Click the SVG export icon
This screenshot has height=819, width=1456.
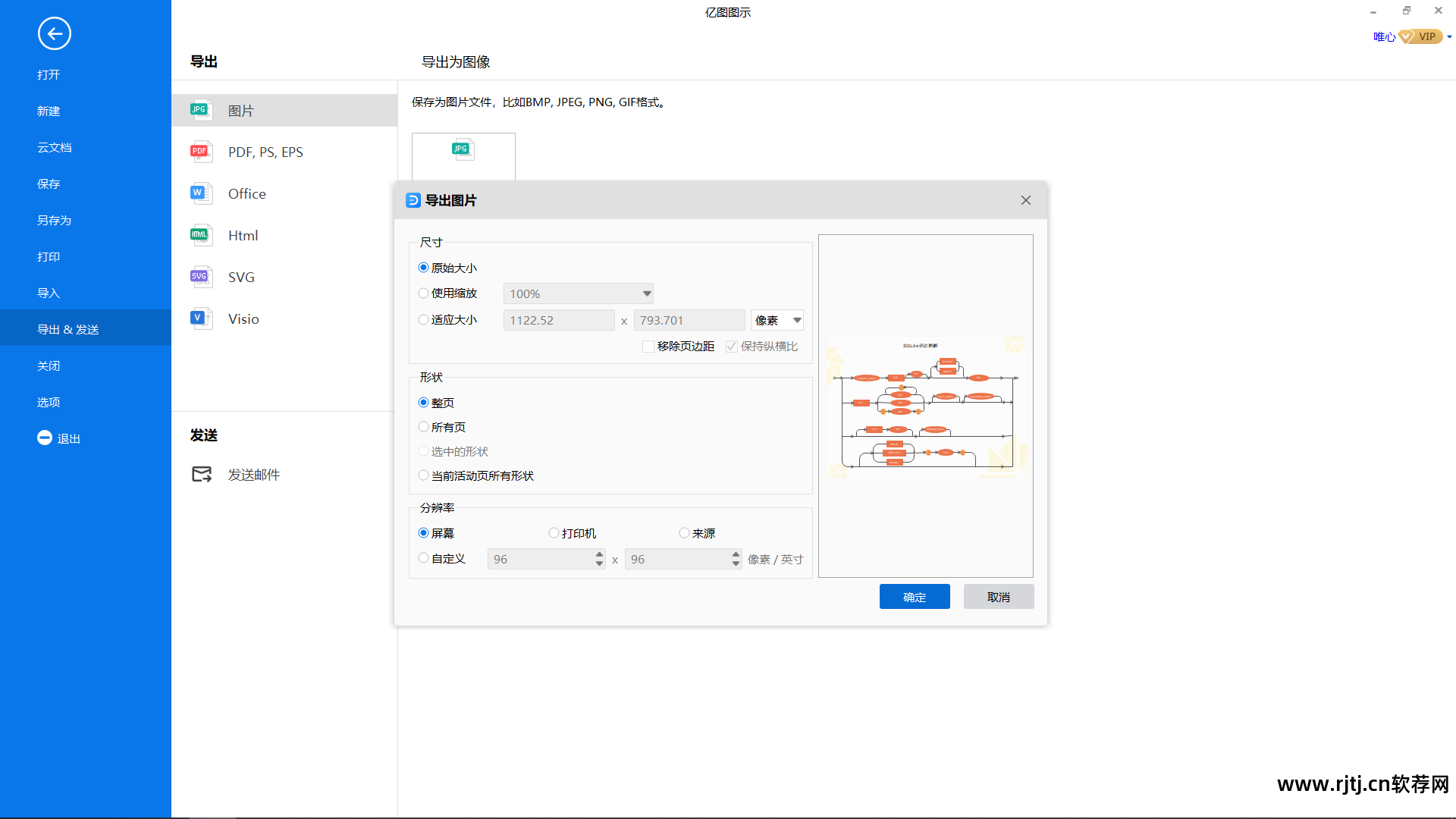click(199, 276)
